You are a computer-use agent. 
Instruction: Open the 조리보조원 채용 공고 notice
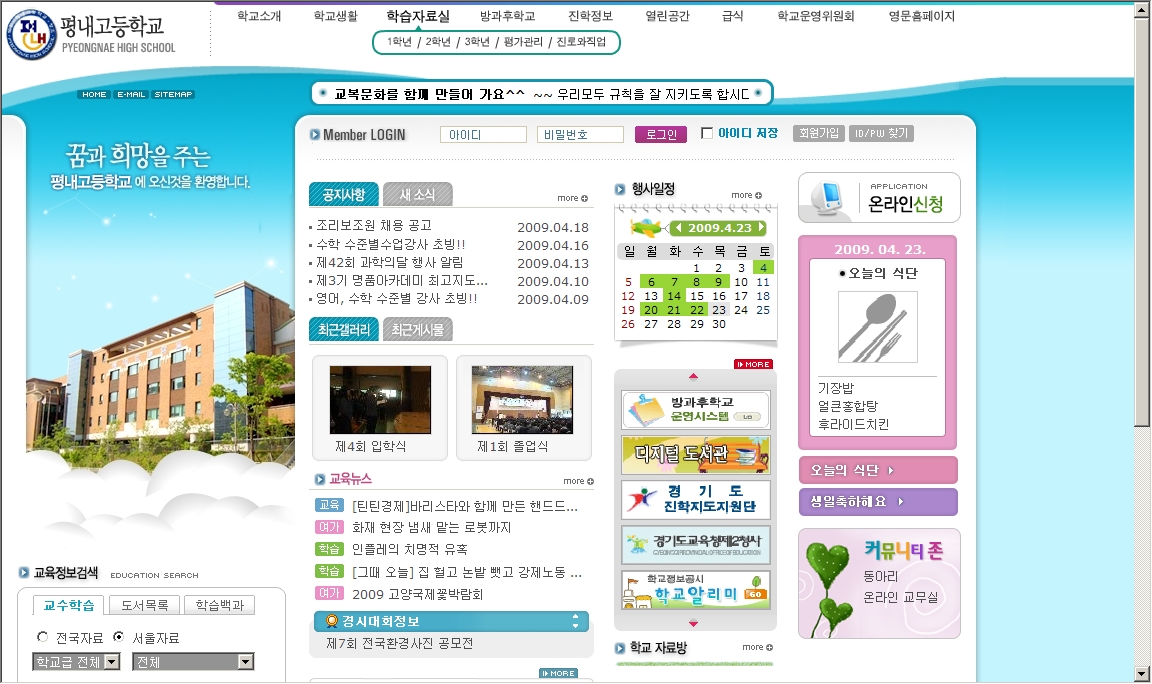pyautogui.click(x=374, y=226)
